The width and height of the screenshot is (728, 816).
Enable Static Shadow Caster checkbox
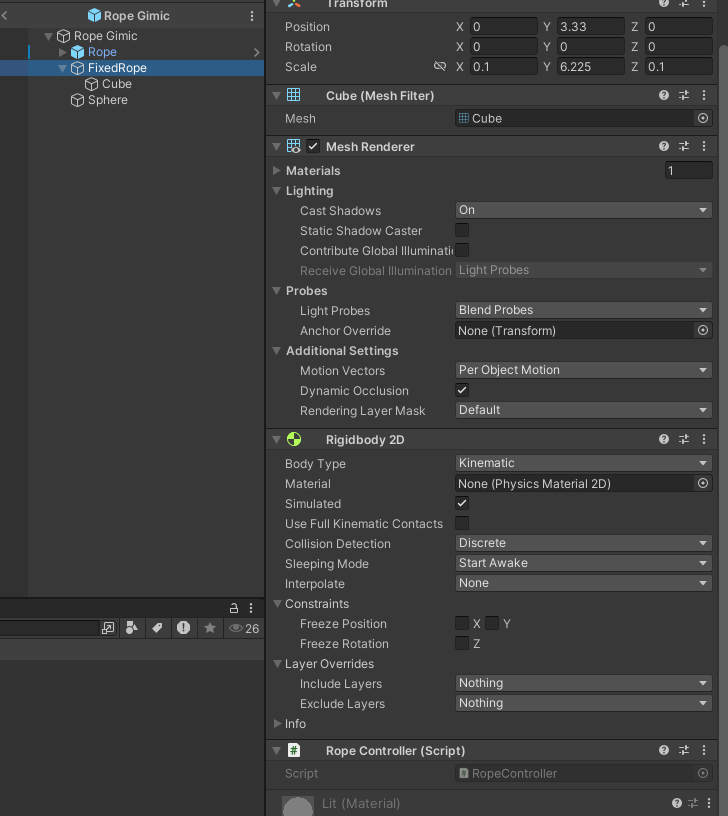coord(462,230)
